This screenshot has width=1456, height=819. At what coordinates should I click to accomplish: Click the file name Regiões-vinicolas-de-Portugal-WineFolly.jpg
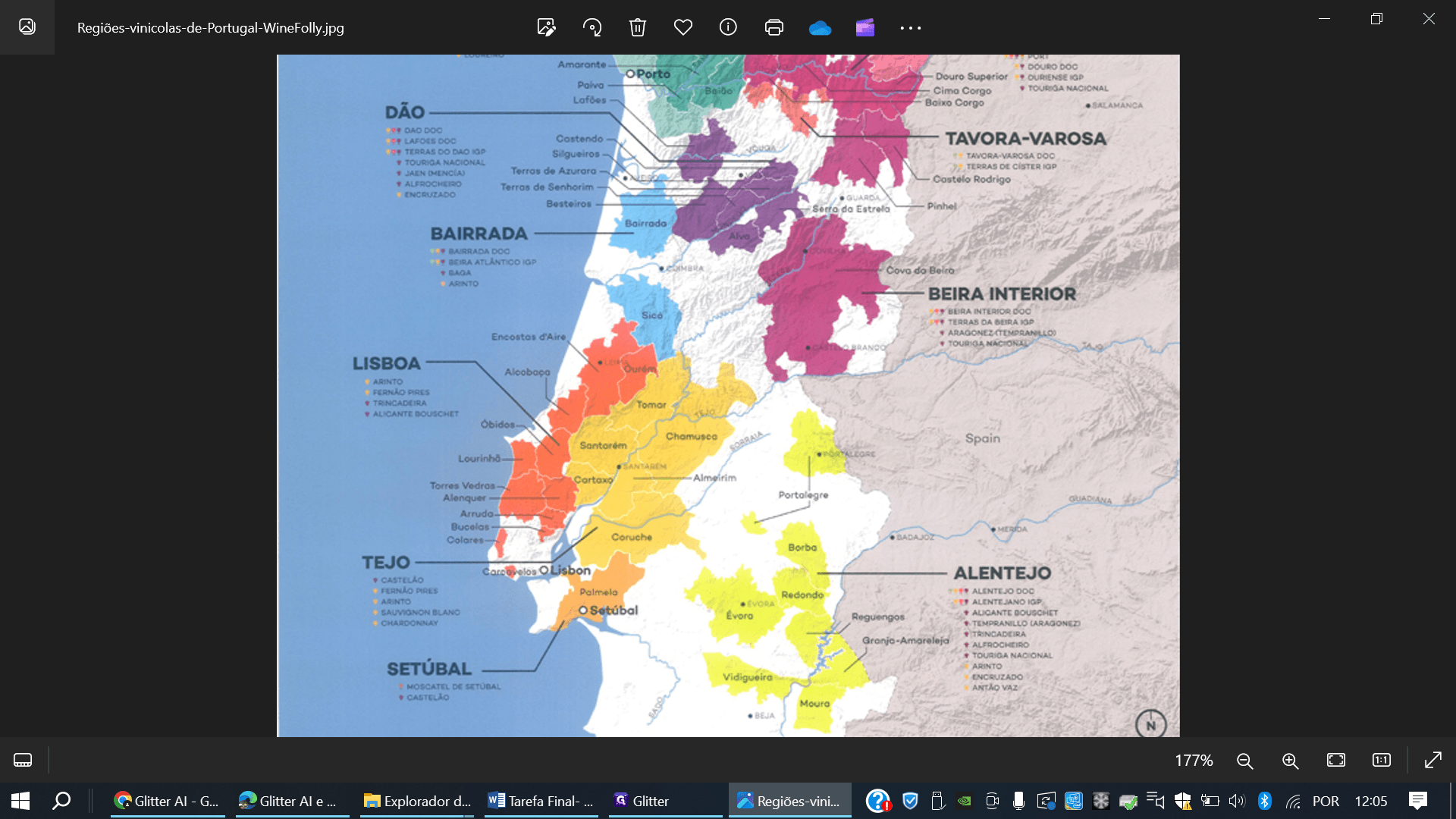click(x=211, y=28)
